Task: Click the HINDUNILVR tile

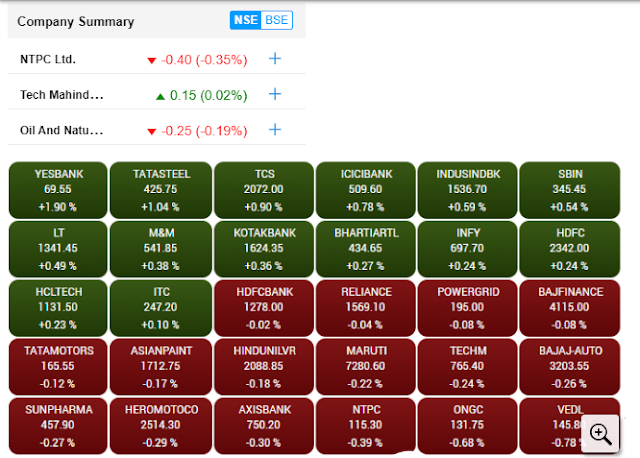Action: [264, 367]
